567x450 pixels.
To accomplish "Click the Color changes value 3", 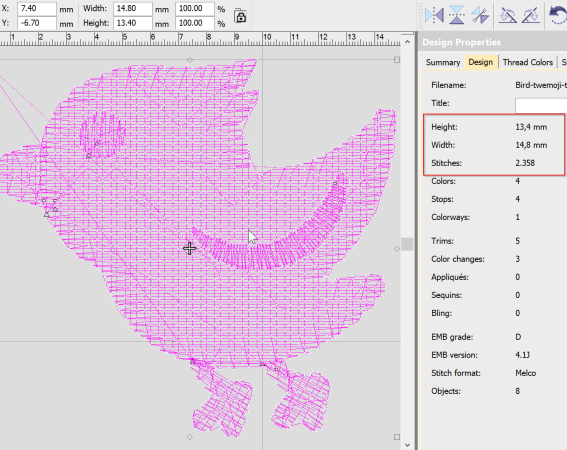I will pyautogui.click(x=518, y=259).
